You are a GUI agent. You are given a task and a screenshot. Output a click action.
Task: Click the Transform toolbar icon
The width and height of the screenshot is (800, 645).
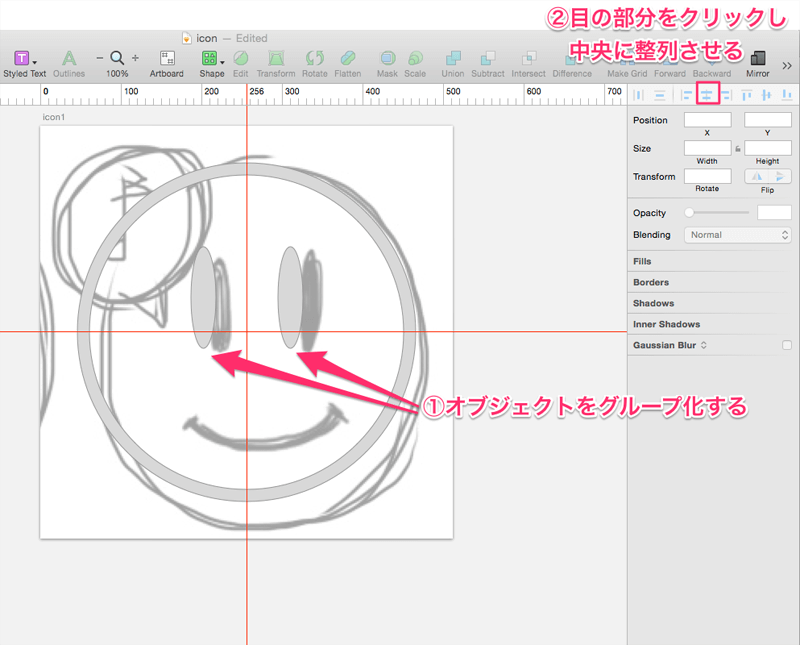pos(276,58)
